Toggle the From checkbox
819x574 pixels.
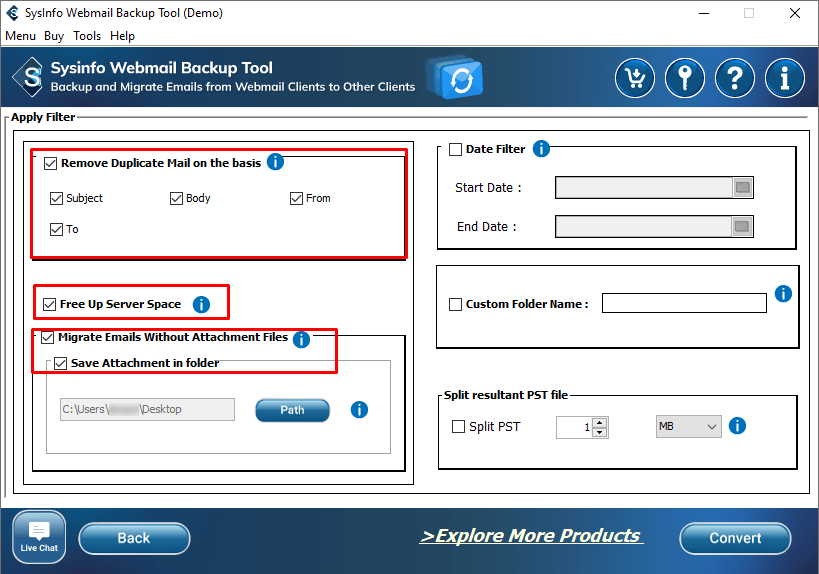[x=297, y=198]
